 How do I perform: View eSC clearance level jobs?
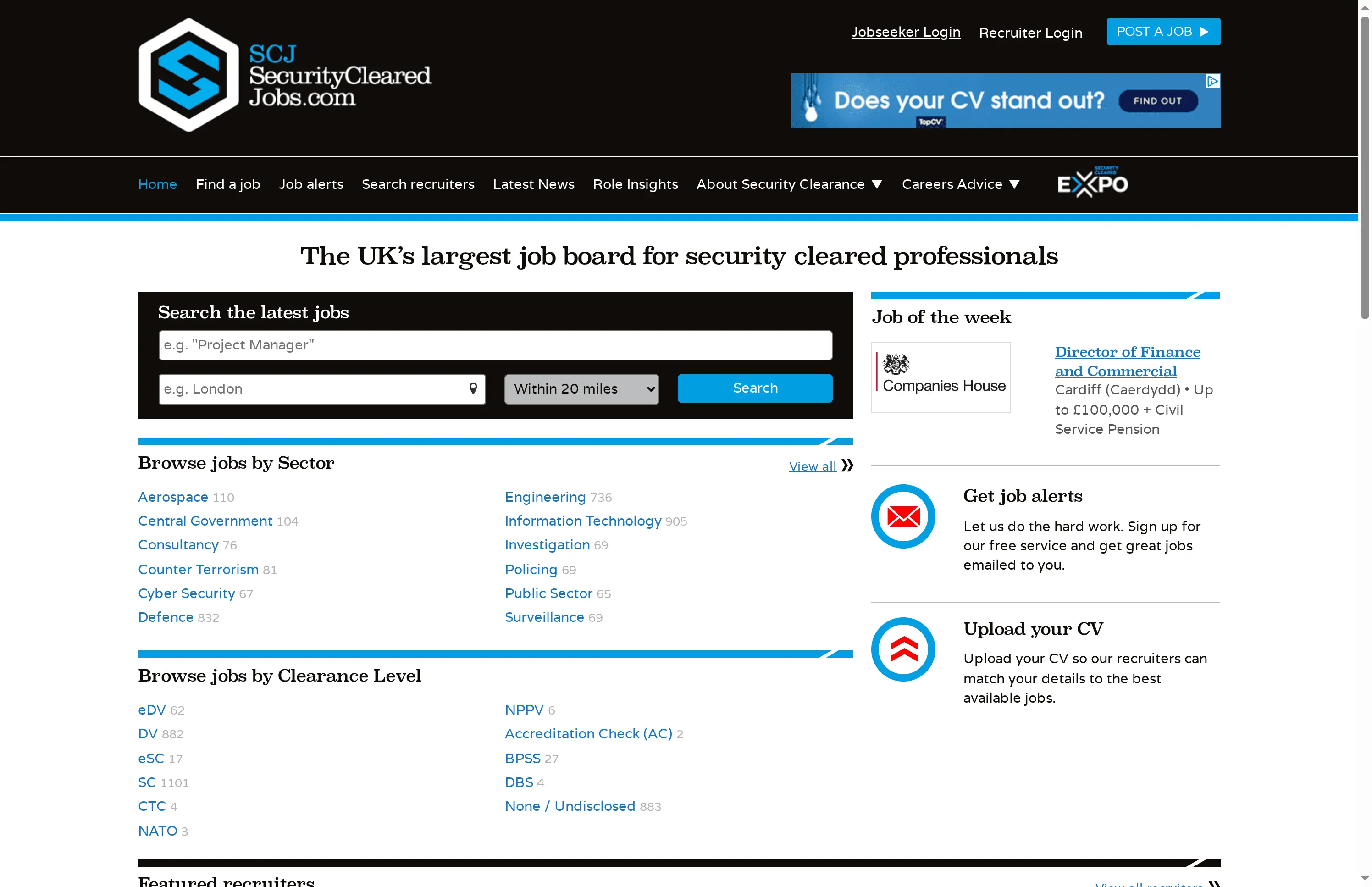tap(151, 759)
